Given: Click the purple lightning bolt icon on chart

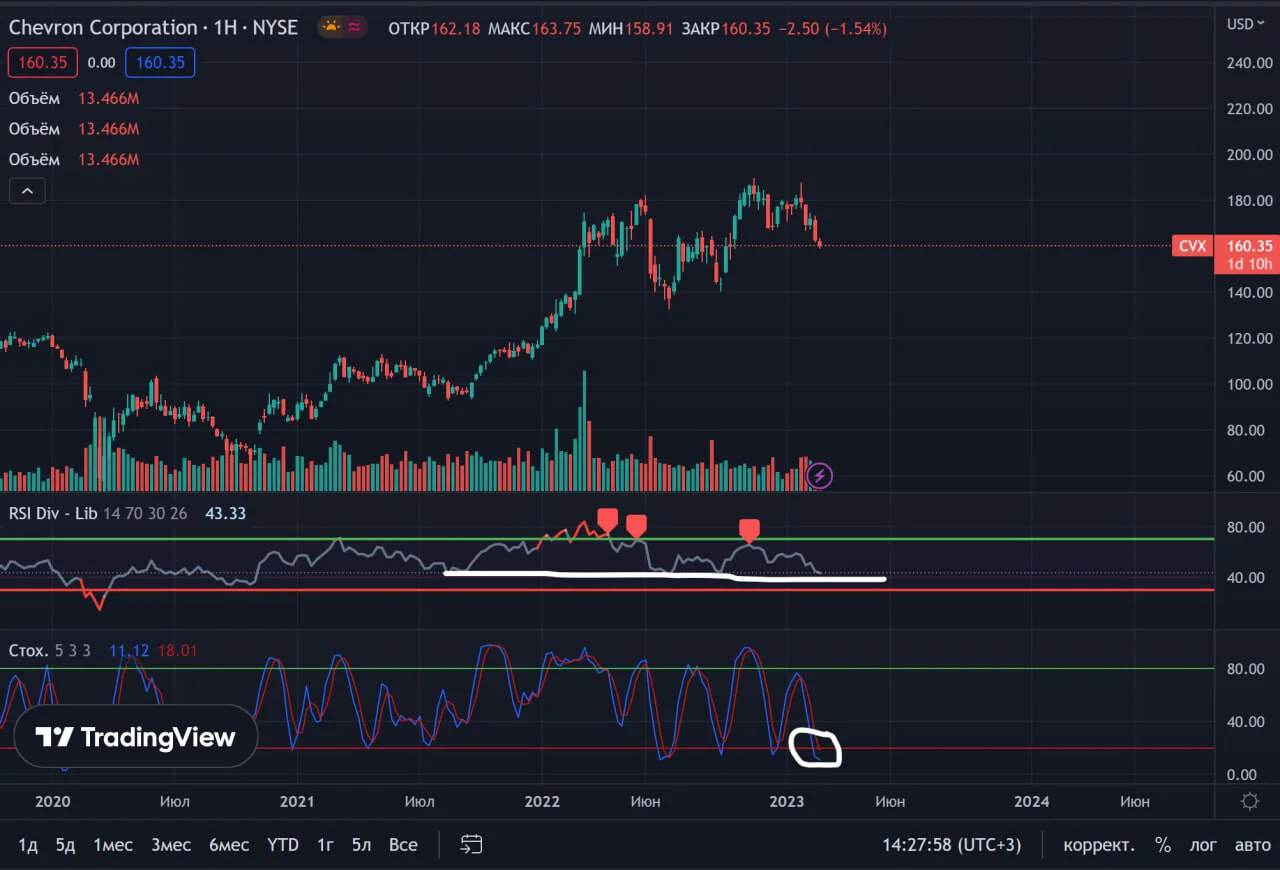Looking at the screenshot, I should (819, 476).
